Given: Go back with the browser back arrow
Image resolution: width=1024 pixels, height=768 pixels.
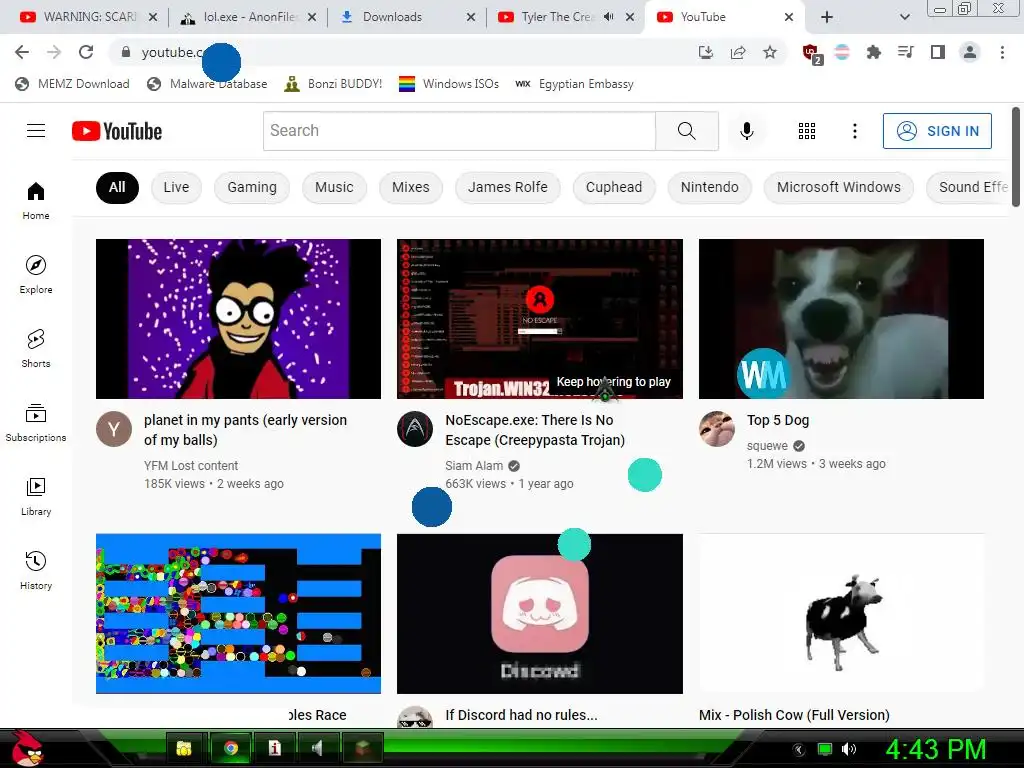Looking at the screenshot, I should (22, 52).
